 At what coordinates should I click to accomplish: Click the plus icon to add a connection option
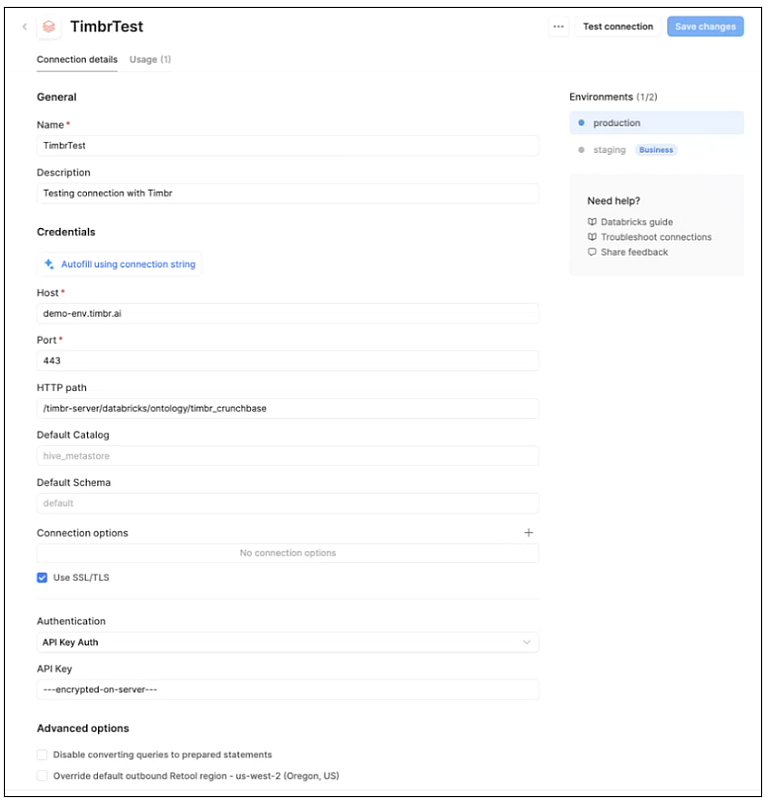coord(529,532)
